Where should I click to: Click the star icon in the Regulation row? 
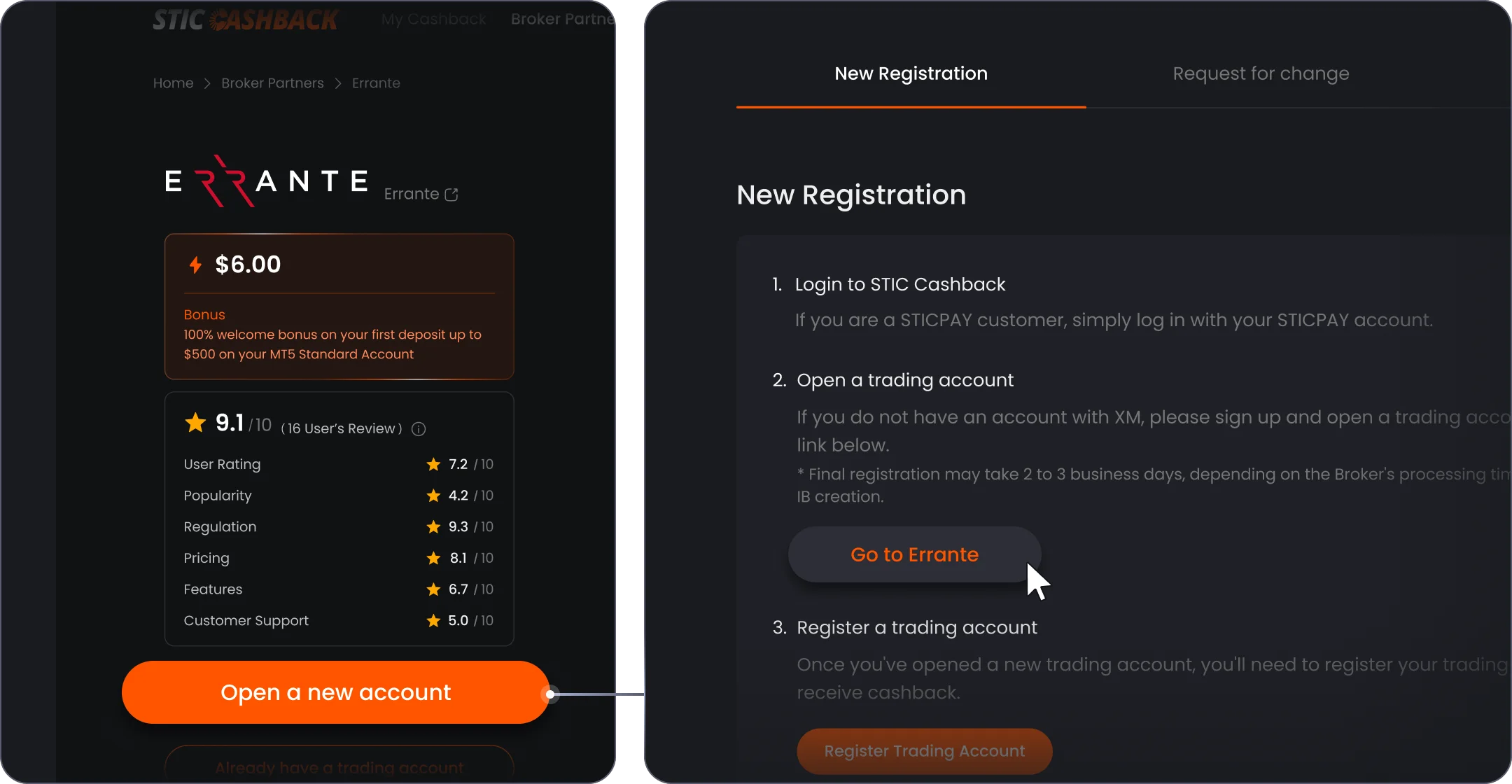click(x=433, y=526)
